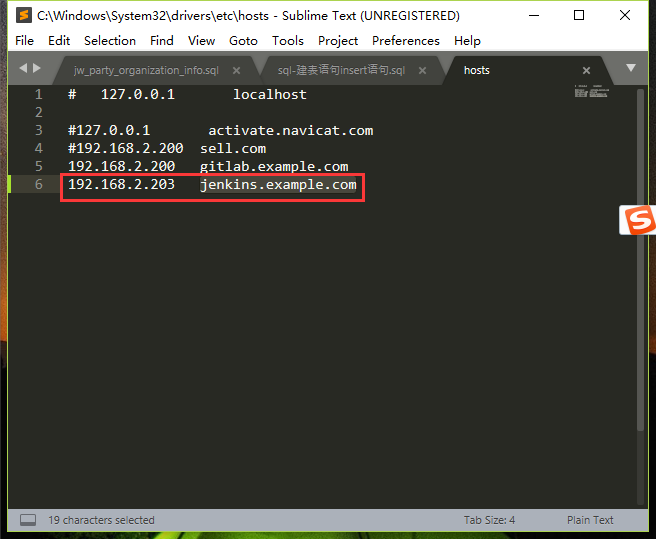
Task: Click the next tab right arrow
Action: tap(37, 68)
